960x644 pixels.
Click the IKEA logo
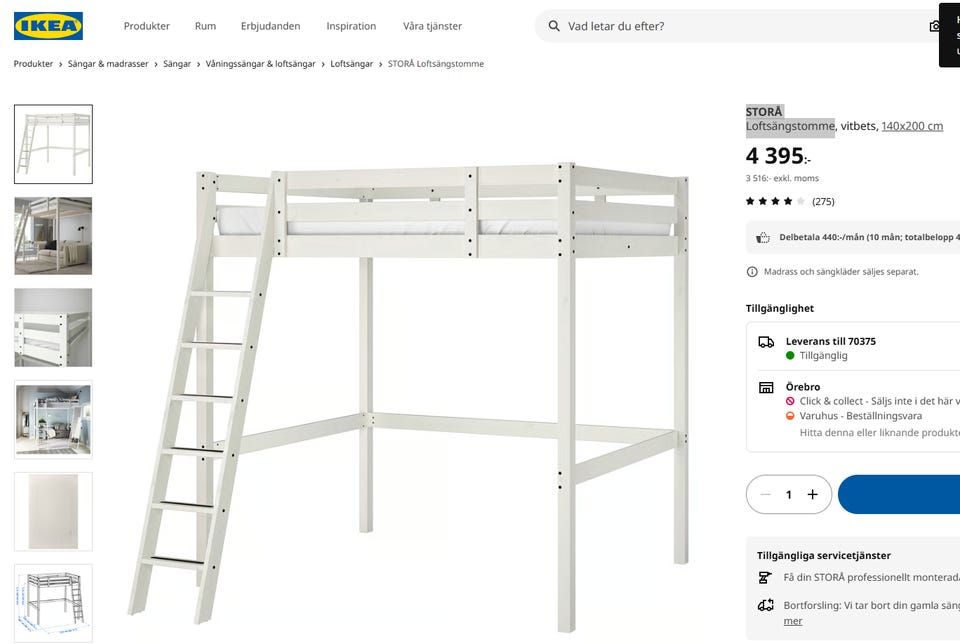click(x=48, y=26)
